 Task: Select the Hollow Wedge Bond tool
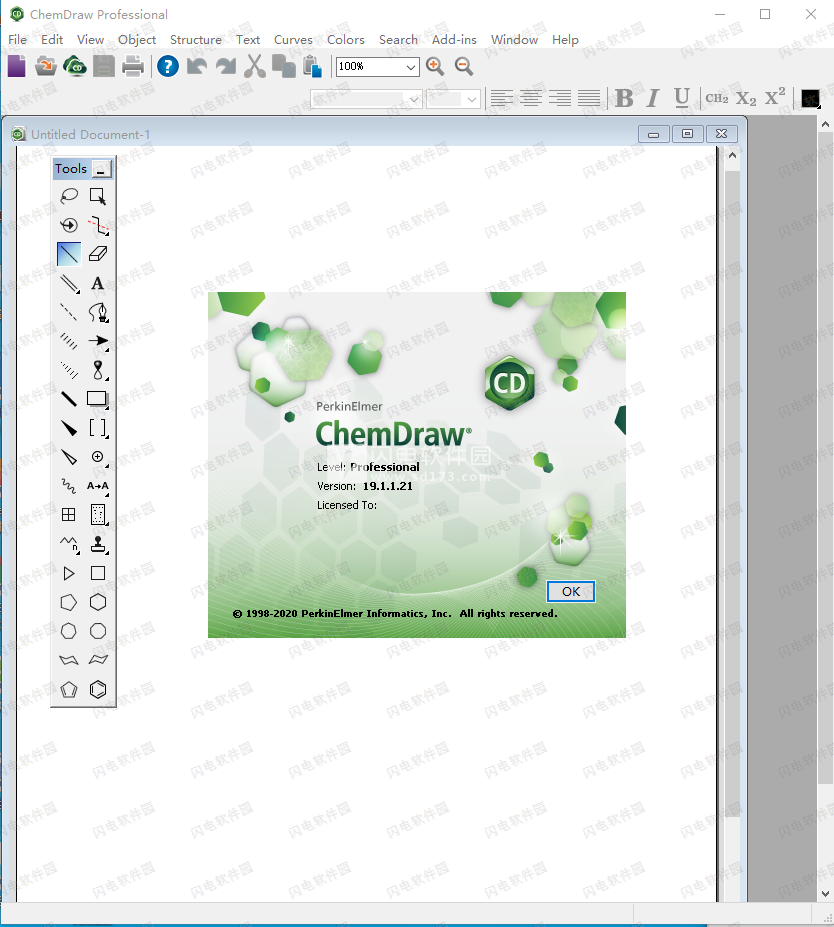tap(69, 457)
